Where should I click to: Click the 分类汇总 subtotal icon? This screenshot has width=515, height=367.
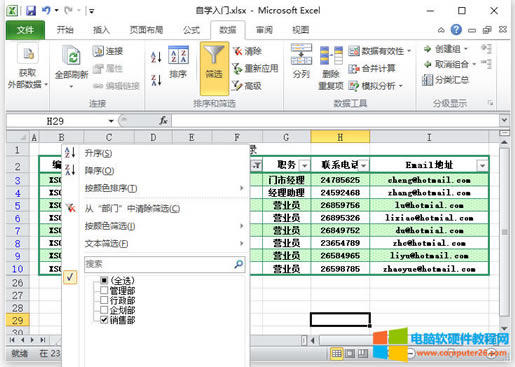tap(427, 80)
